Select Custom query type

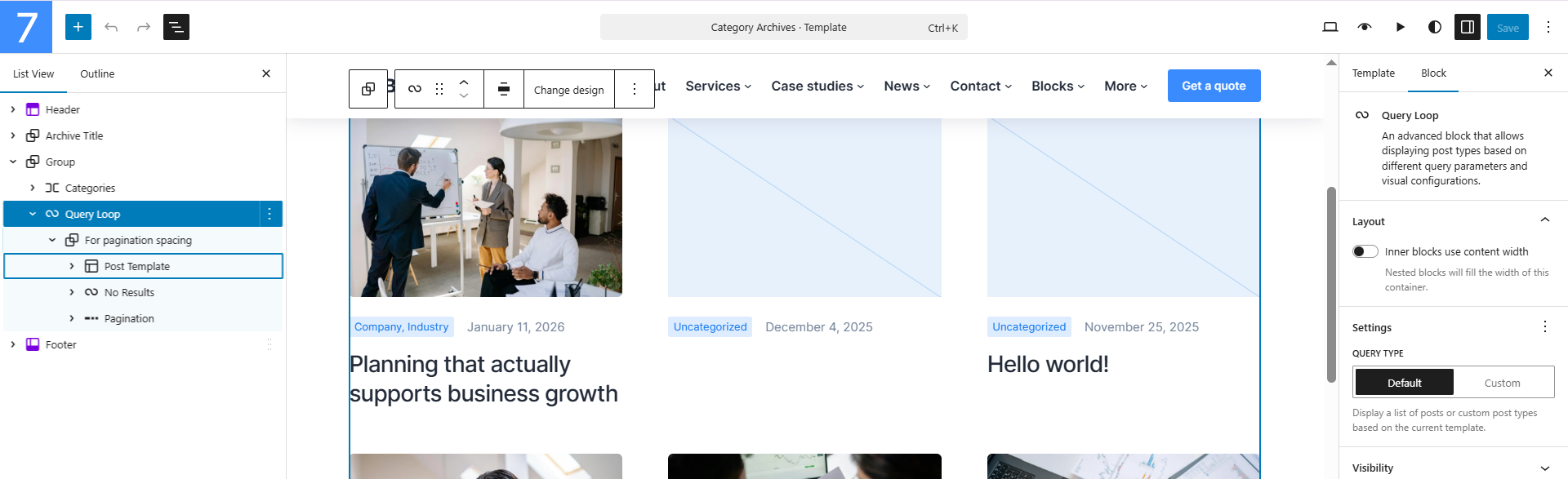pyautogui.click(x=1502, y=383)
